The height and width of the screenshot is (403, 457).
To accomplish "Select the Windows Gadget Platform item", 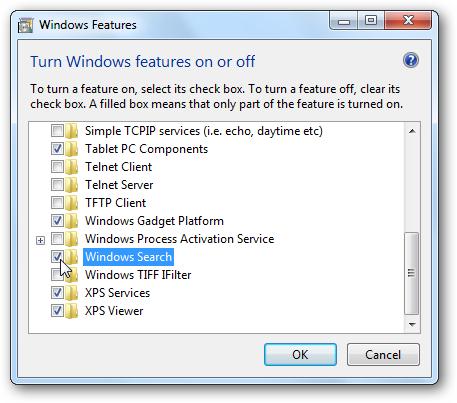I will pos(154,221).
